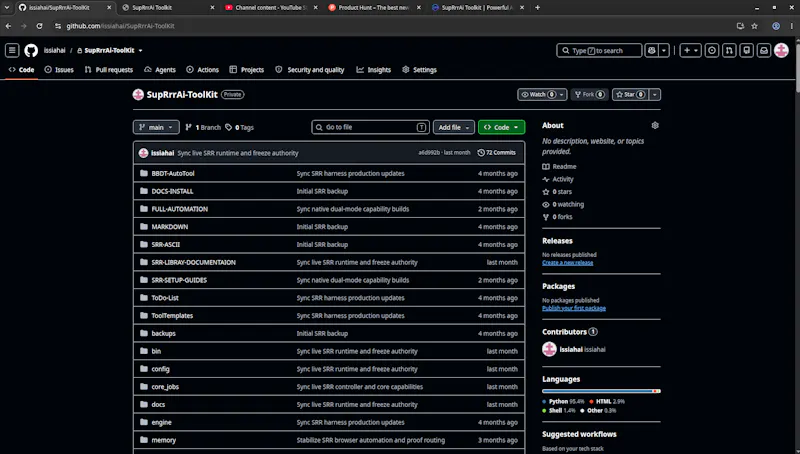Go to GitHub homepage via Octocat logo
Viewport: 800px width, 454px height.
click(31, 50)
